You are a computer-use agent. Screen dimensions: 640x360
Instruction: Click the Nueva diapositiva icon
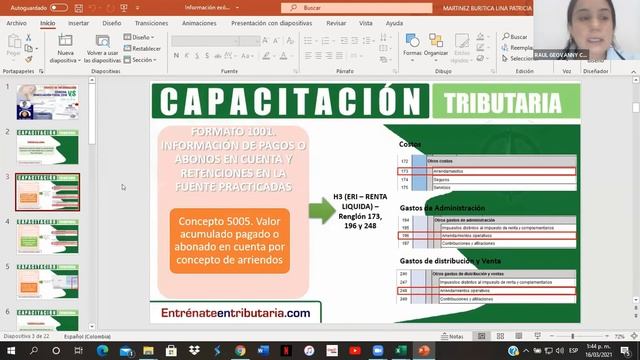(65, 41)
